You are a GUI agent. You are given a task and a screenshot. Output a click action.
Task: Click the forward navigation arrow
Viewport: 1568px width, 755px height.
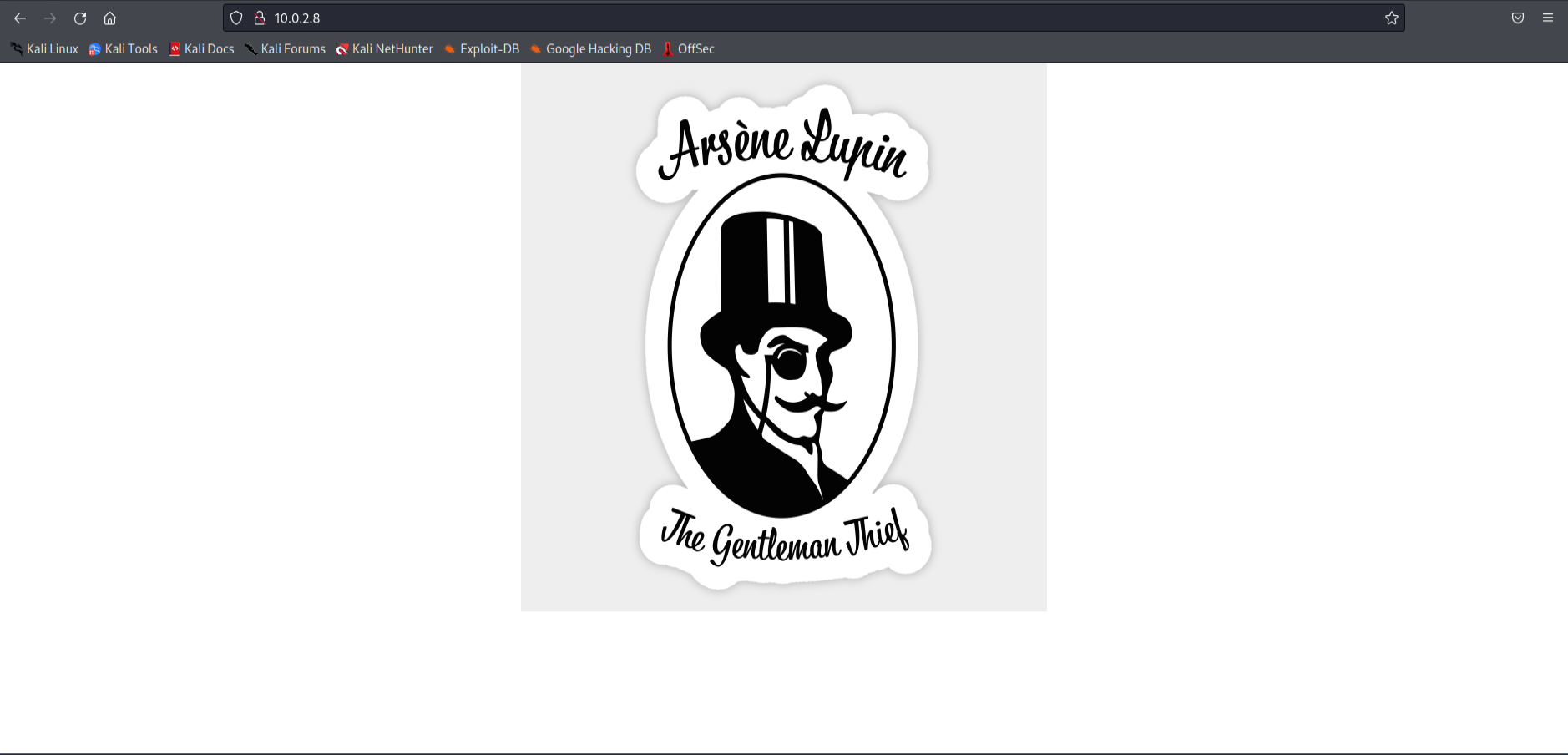tap(50, 18)
